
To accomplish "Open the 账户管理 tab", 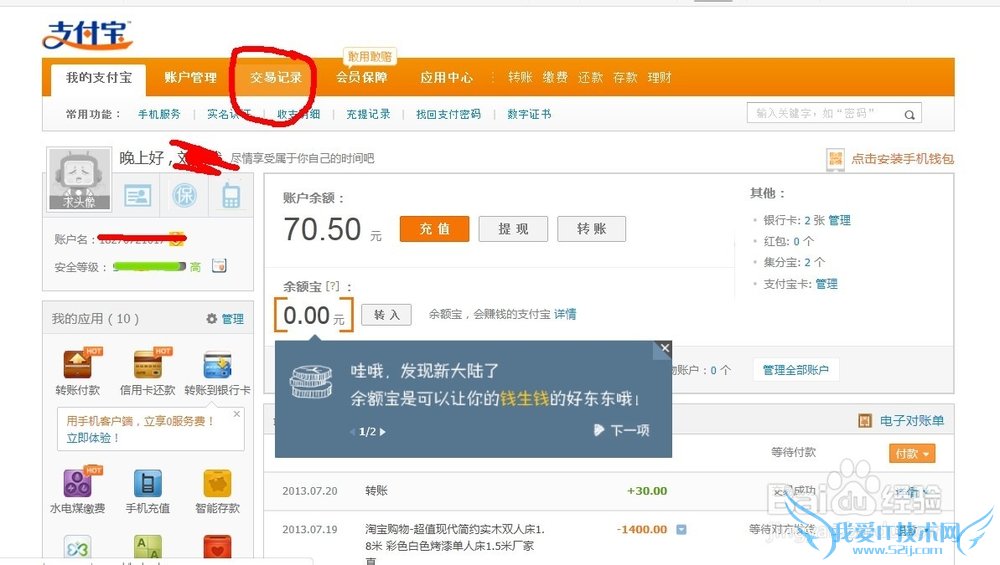I will pos(190,78).
